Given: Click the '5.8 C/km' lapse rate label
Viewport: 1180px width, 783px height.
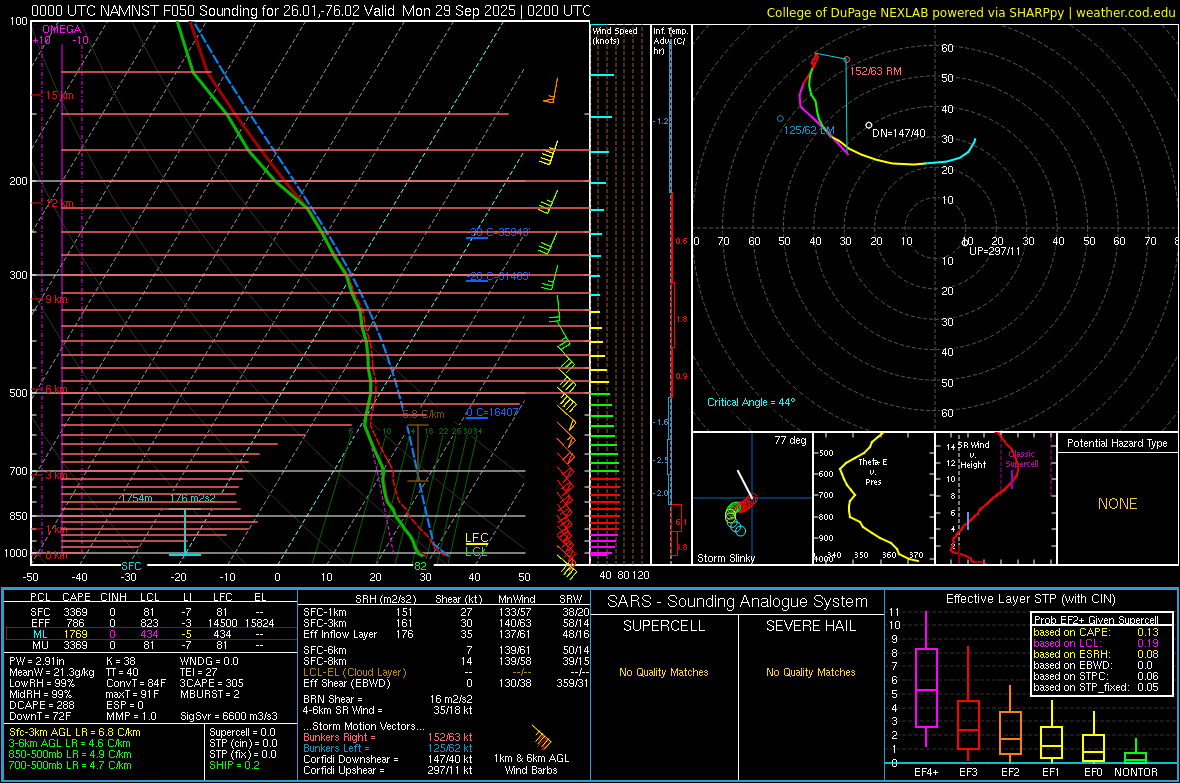Looking at the screenshot, I should point(423,414).
